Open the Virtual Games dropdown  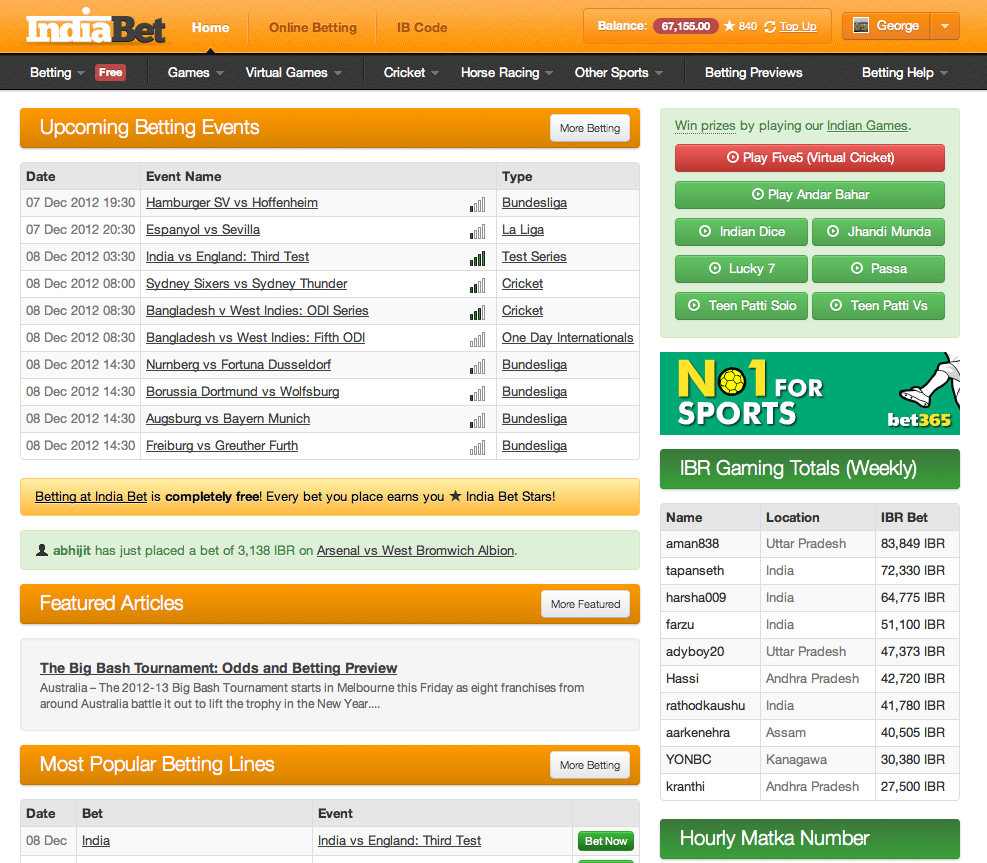(293, 72)
